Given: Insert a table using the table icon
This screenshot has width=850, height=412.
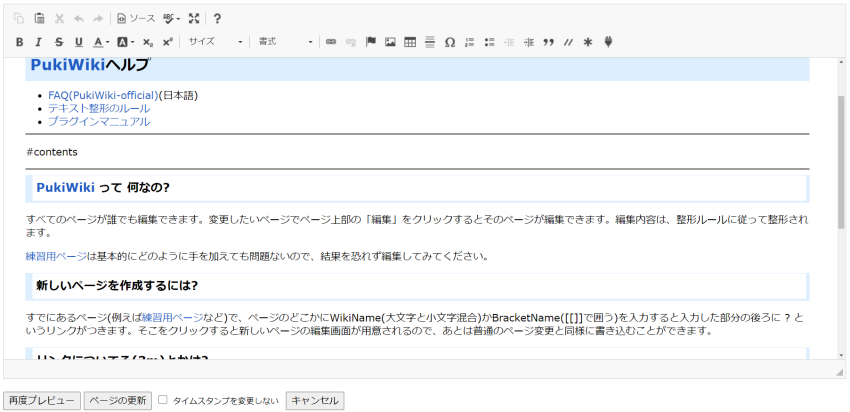Looking at the screenshot, I should pyautogui.click(x=410, y=42).
